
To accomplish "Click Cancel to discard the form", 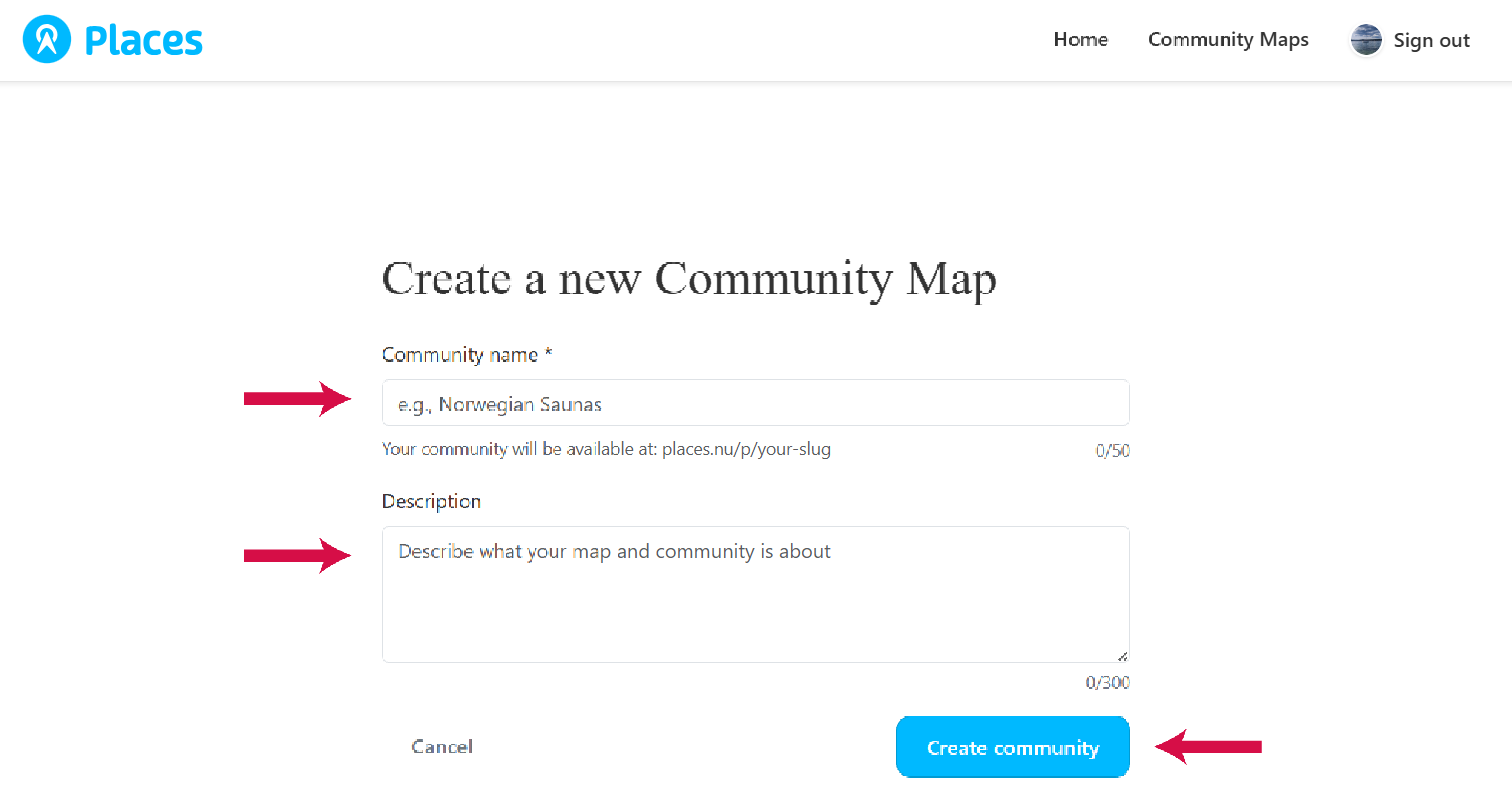I will (442, 747).
